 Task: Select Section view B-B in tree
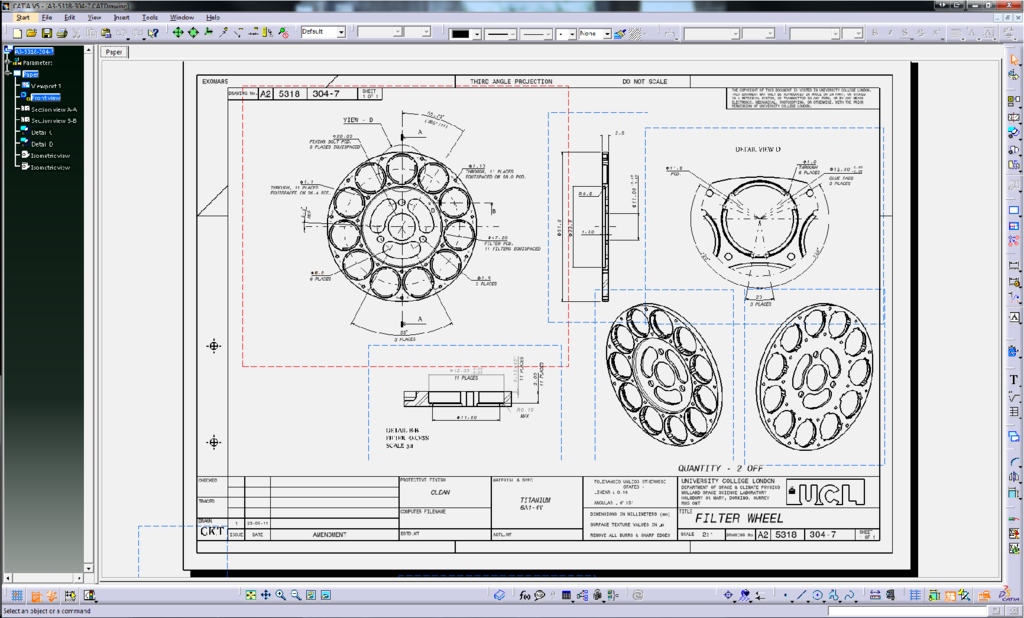coord(54,121)
